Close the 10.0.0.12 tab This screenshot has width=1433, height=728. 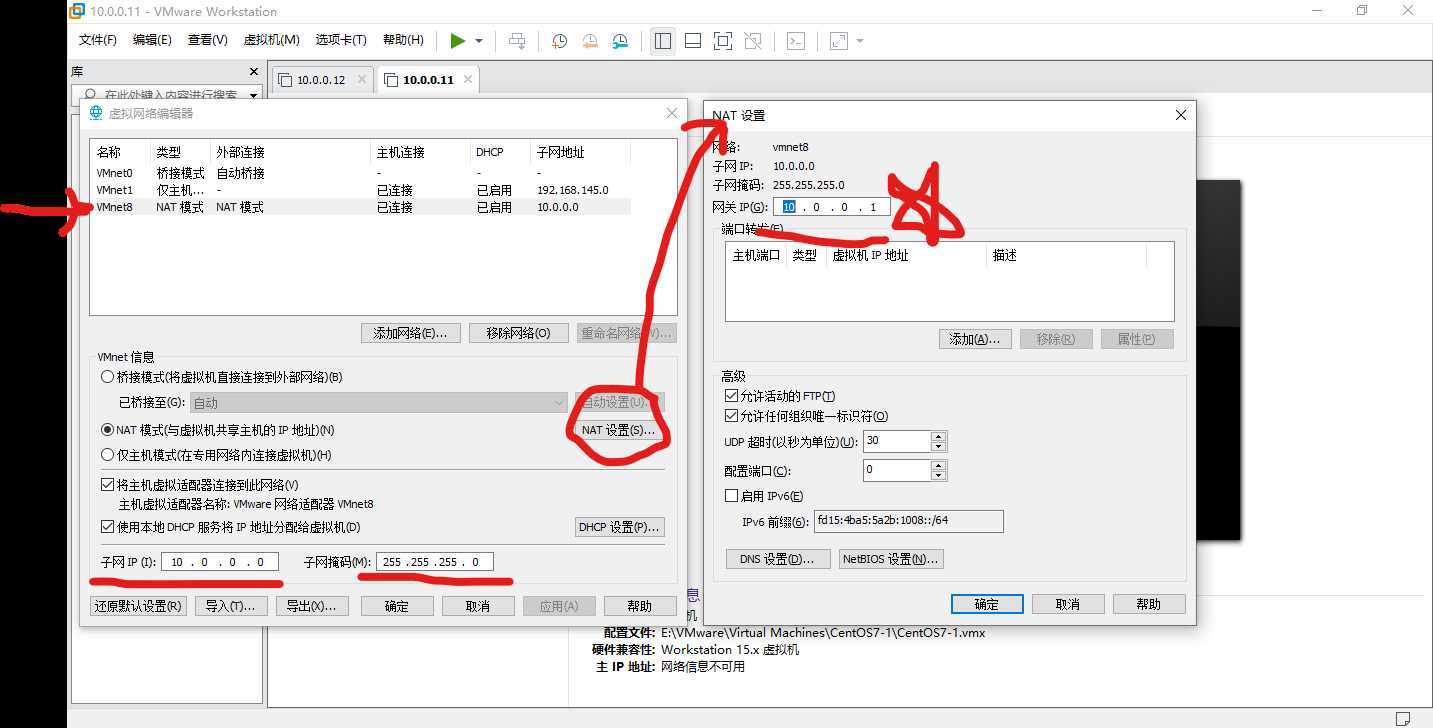coord(361,80)
